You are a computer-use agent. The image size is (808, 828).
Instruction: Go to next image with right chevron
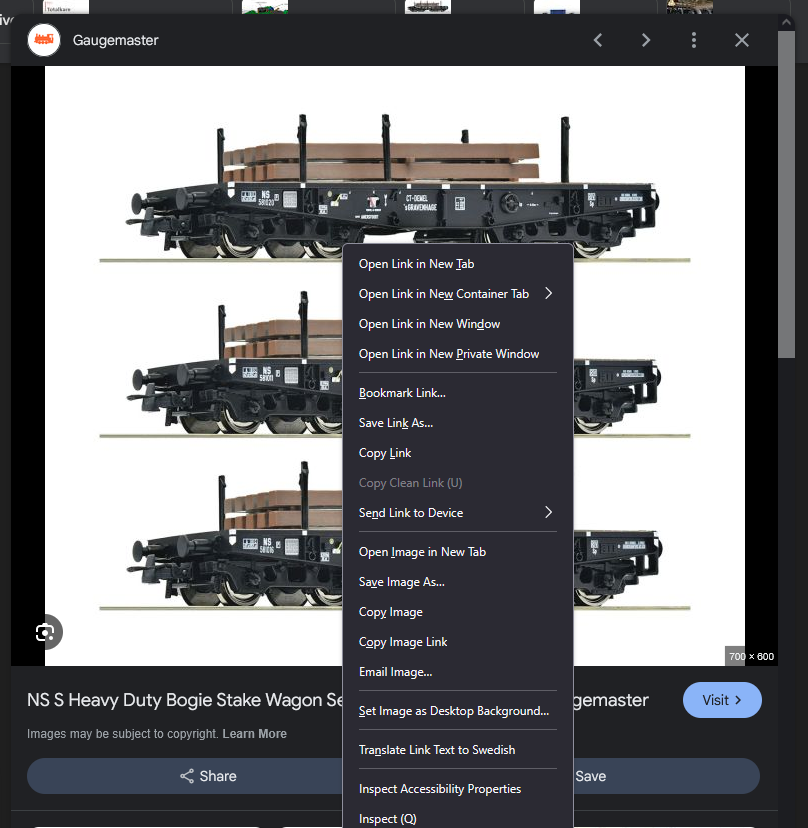click(x=646, y=40)
